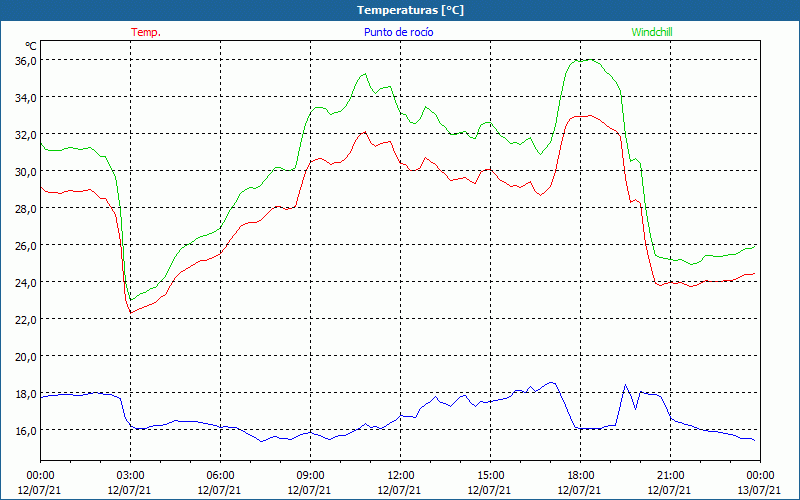The image size is (800, 500).
Task: Click the 16,0 y-axis value
Action: tap(26, 430)
